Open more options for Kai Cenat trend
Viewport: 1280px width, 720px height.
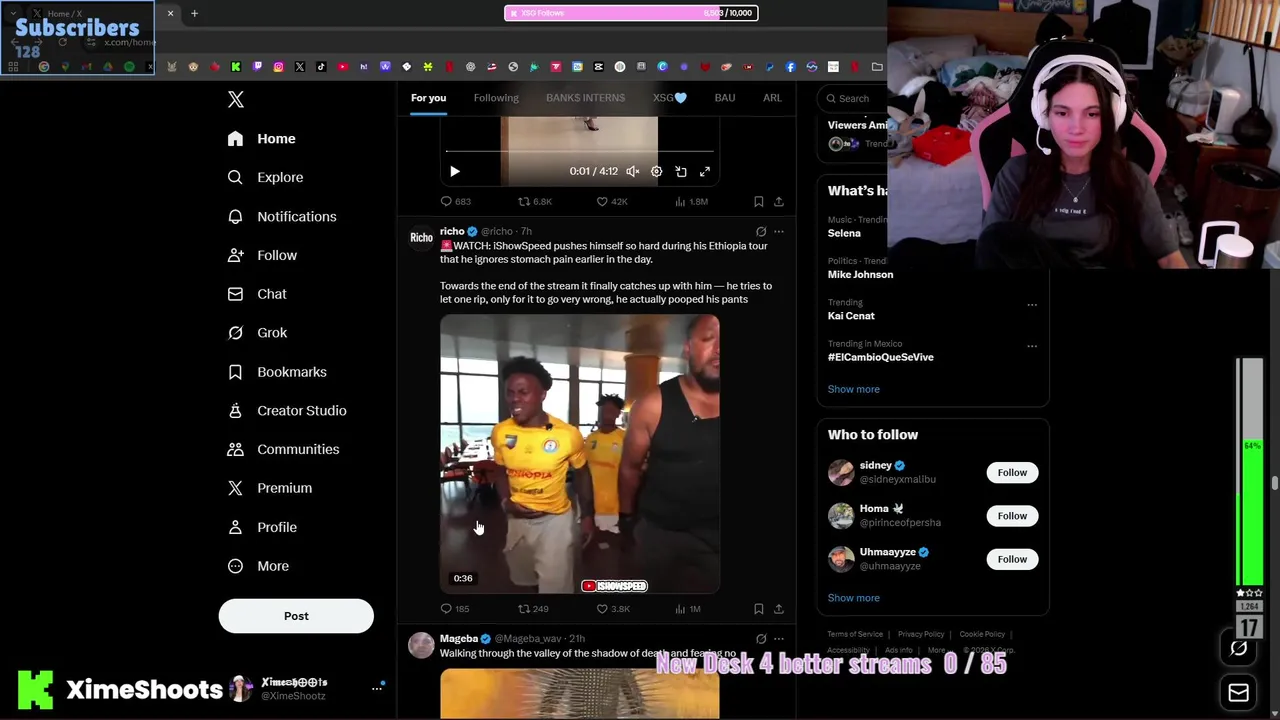[1032, 304]
